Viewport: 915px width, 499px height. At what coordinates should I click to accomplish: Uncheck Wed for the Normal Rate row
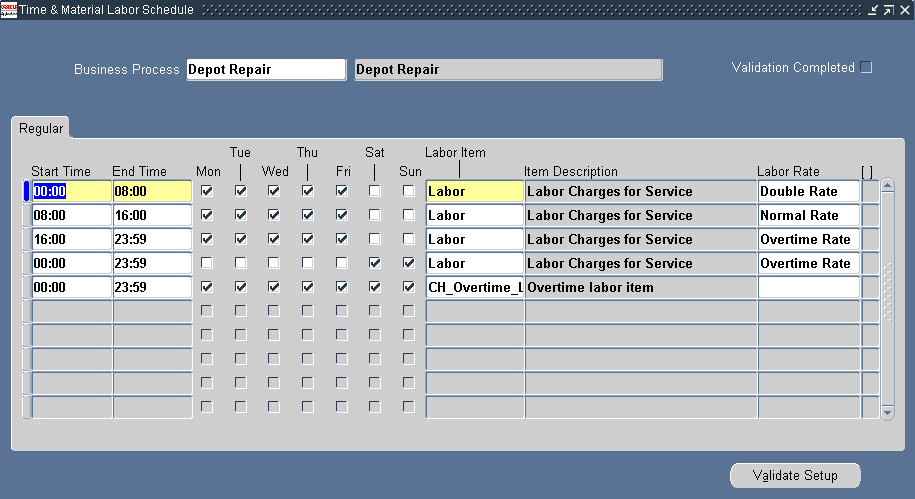tap(274, 215)
